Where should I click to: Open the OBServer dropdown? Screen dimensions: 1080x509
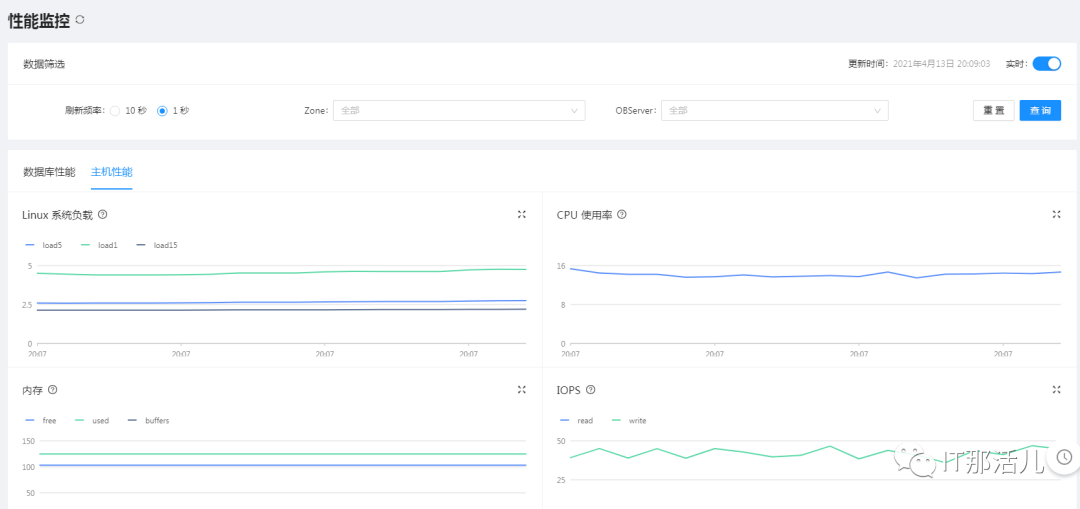coord(775,110)
